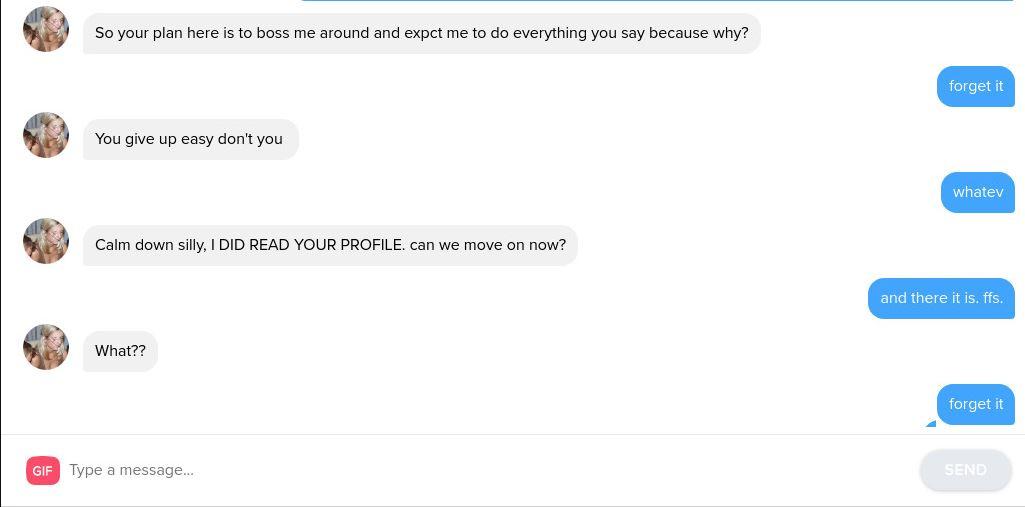The image size is (1025, 507).
Task: Click avatar beside the 'Calm down silly' message
Action: click(46, 241)
